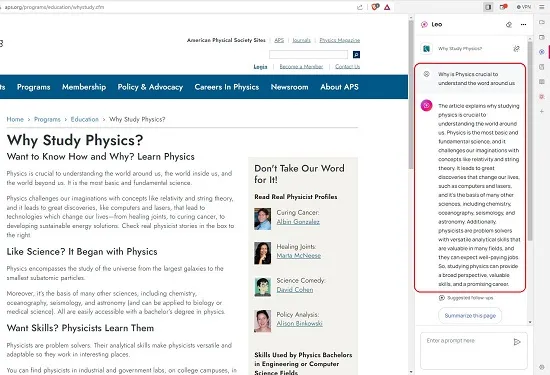
Task: Toggle the sidebar panel button in toolbar
Action: [x=488, y=7]
